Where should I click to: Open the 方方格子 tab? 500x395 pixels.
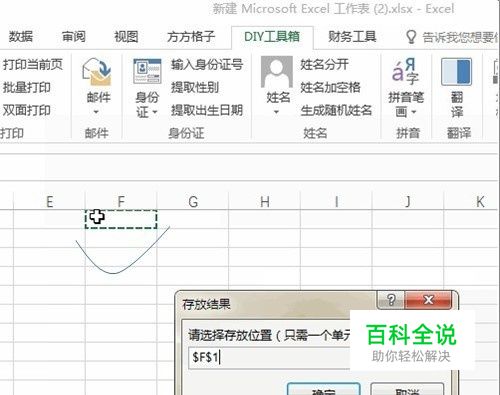click(191, 37)
